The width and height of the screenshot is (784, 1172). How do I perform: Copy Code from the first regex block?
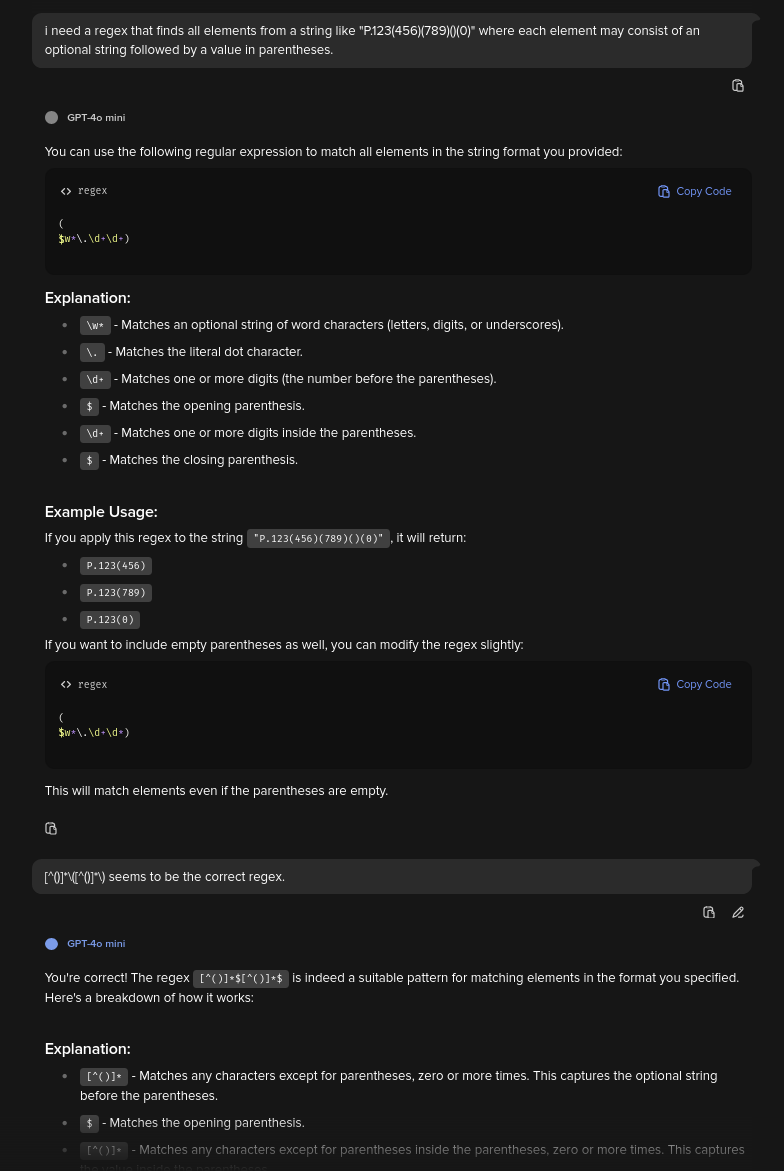point(694,191)
